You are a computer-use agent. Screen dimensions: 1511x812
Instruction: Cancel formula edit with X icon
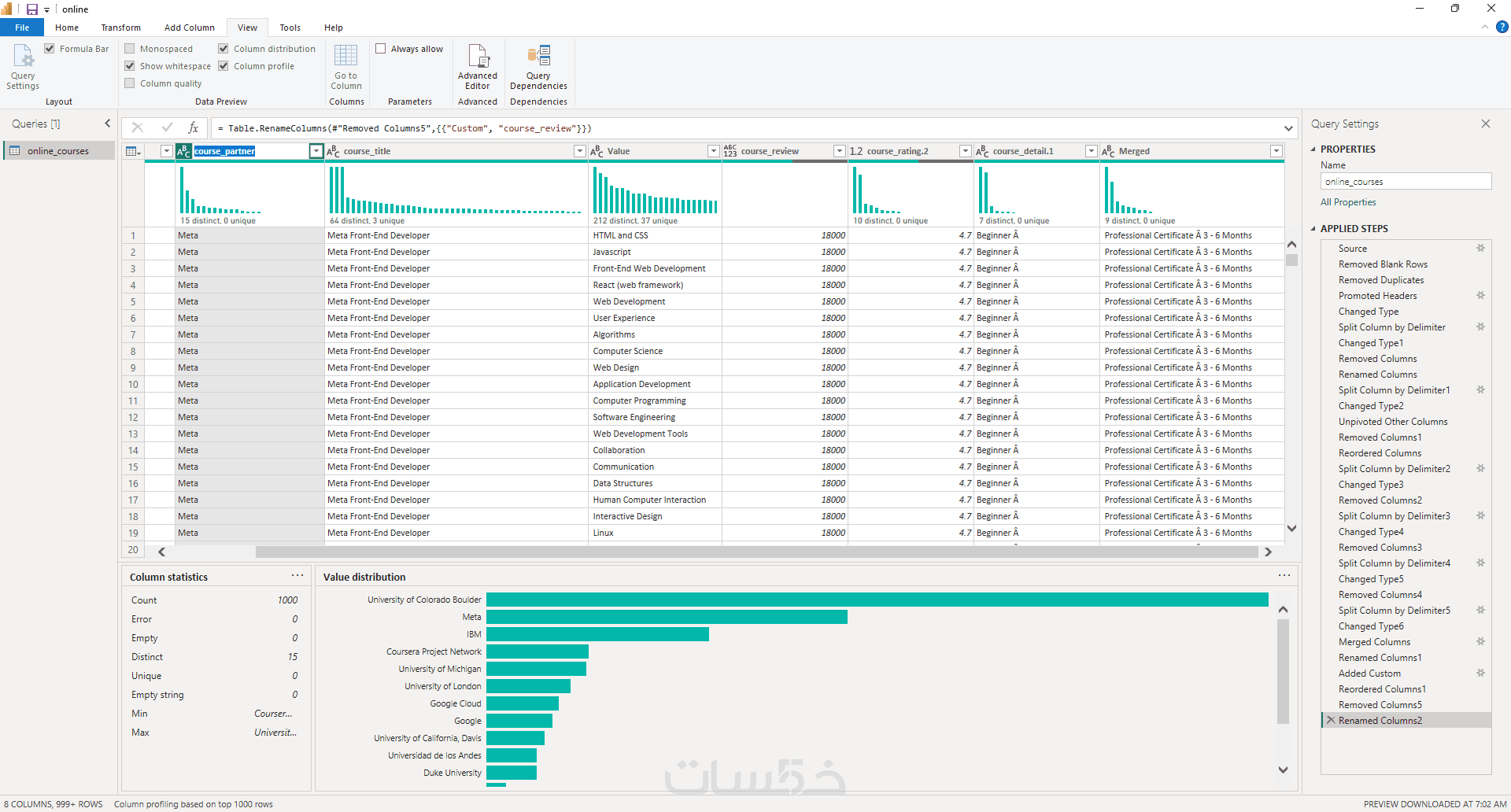(x=138, y=127)
